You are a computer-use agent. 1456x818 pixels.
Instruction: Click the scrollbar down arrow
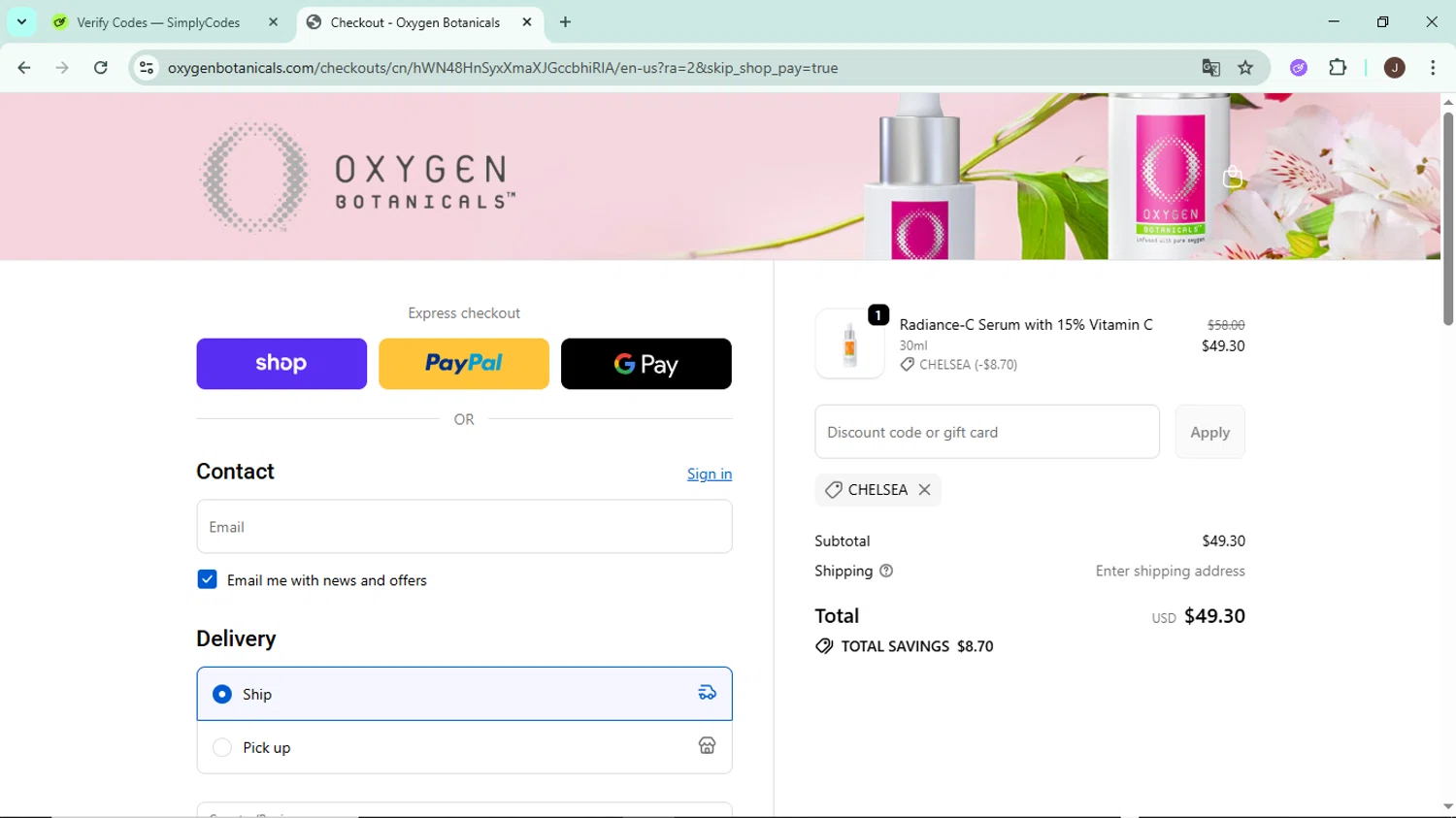coord(1447,806)
